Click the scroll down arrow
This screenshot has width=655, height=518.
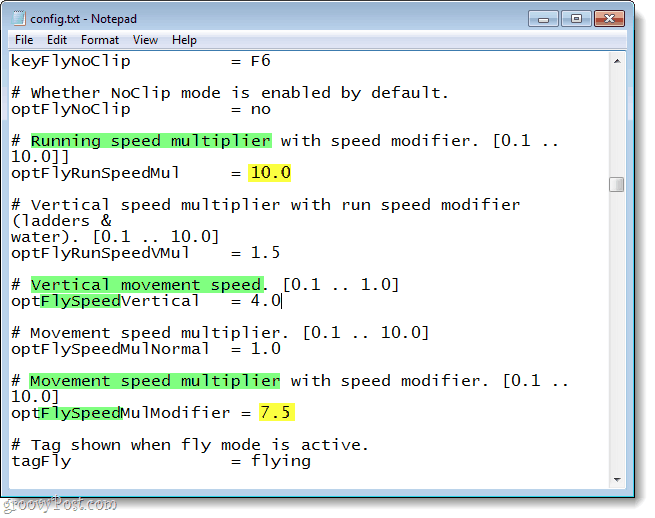tap(617, 480)
